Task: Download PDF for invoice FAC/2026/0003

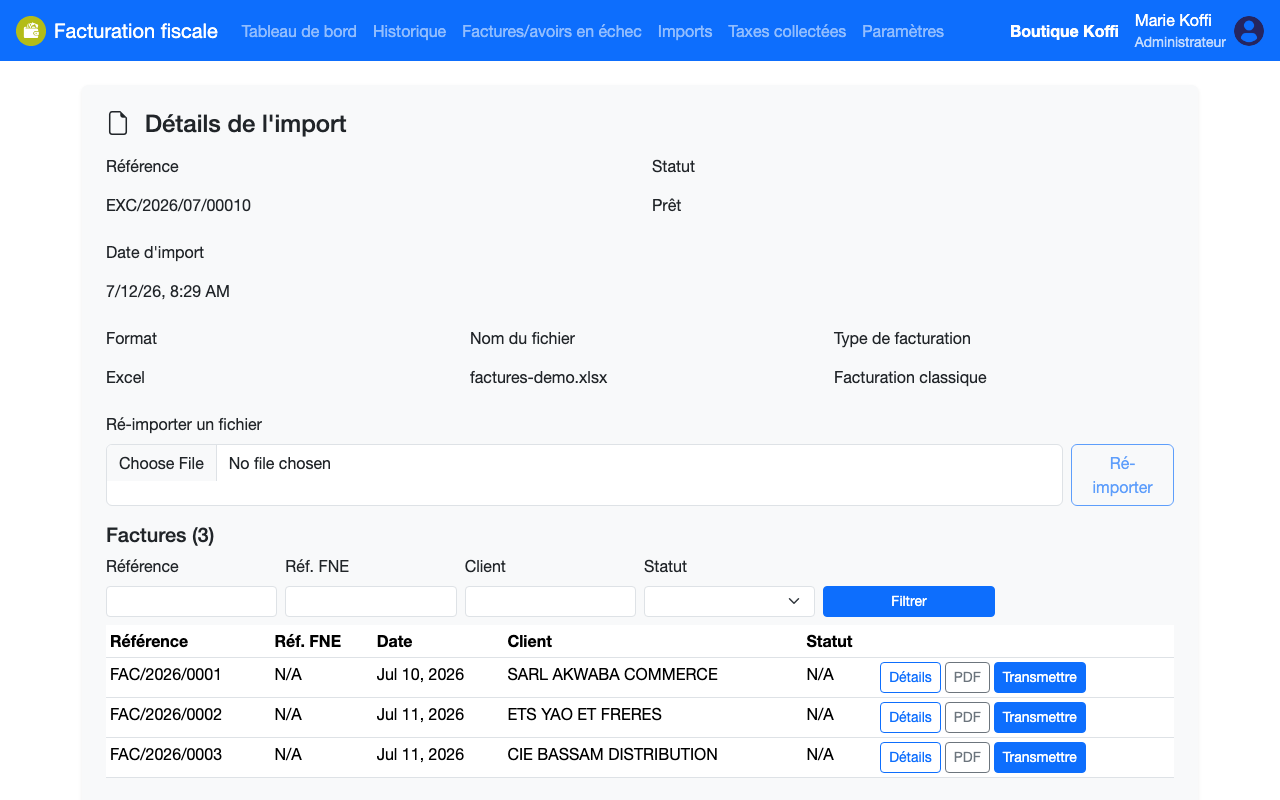Action: [x=967, y=757]
